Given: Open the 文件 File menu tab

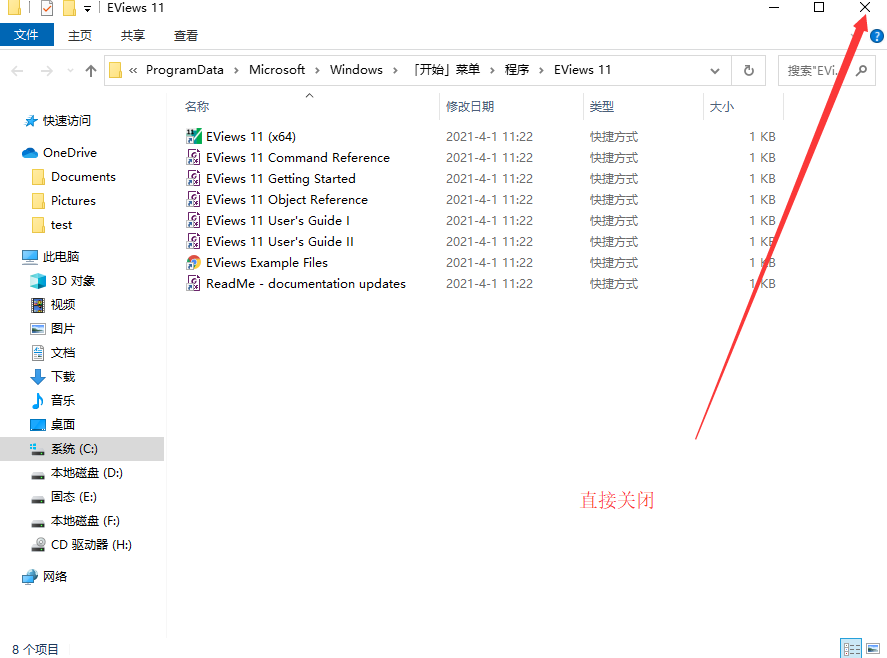Looking at the screenshot, I should pyautogui.click(x=27, y=35).
